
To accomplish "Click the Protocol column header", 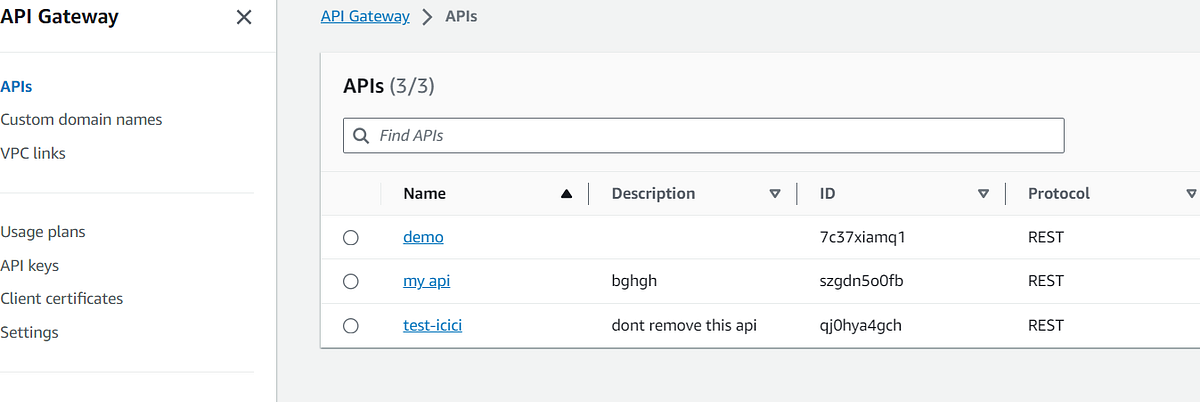I will (x=1059, y=194).
